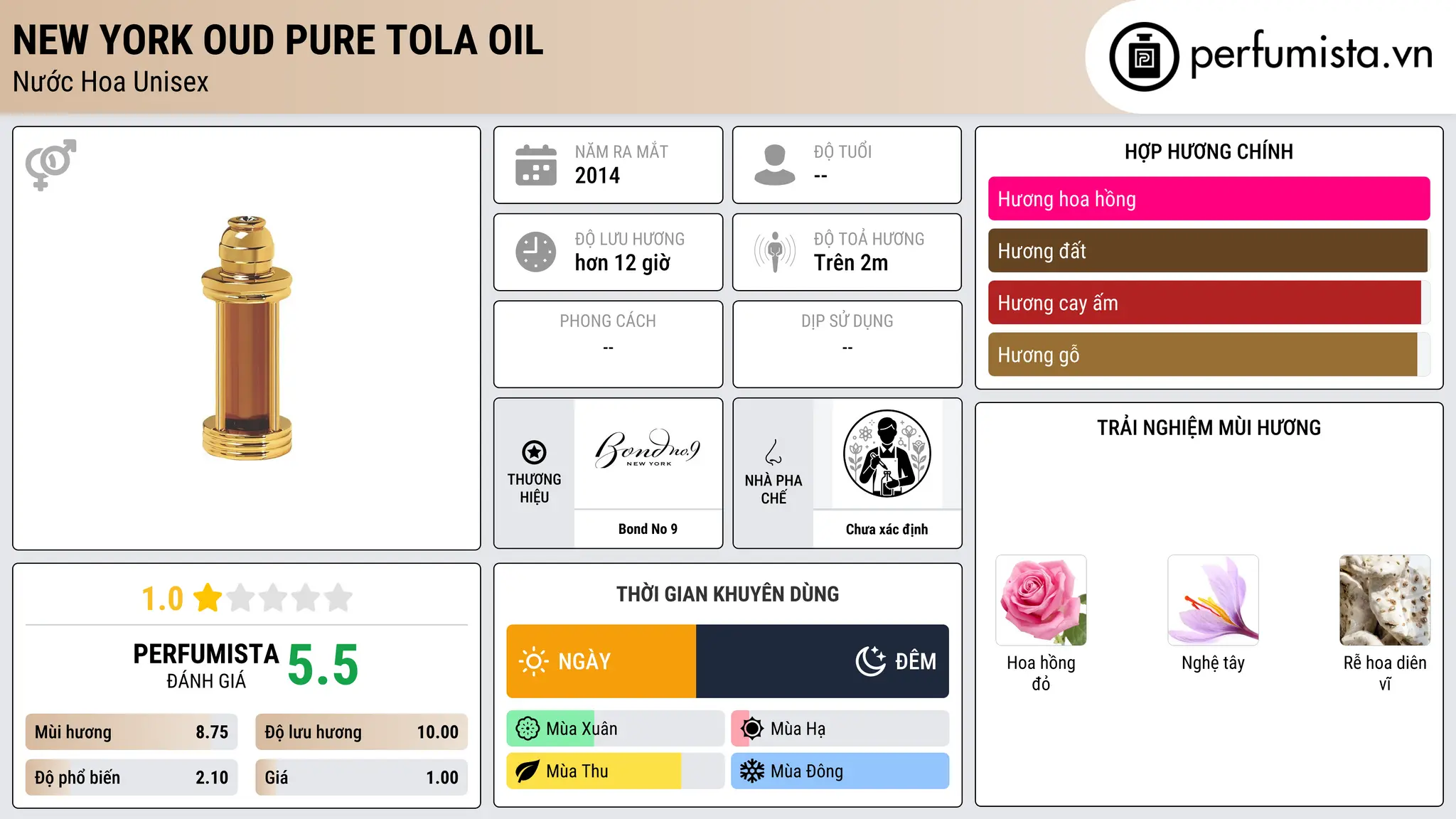Screen dimensions: 1456x819
Task: Click the Mùa Xuân season bar
Action: 616,729
